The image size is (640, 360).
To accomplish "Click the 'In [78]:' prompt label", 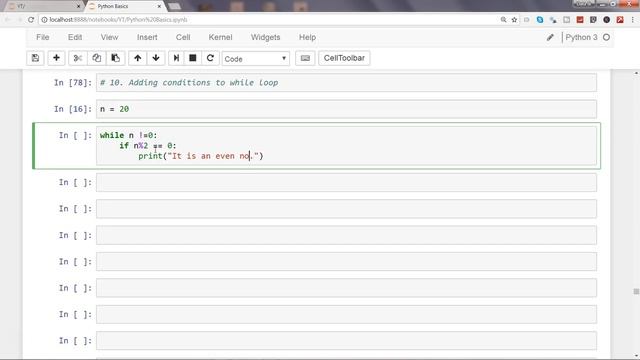I will click(73, 83).
